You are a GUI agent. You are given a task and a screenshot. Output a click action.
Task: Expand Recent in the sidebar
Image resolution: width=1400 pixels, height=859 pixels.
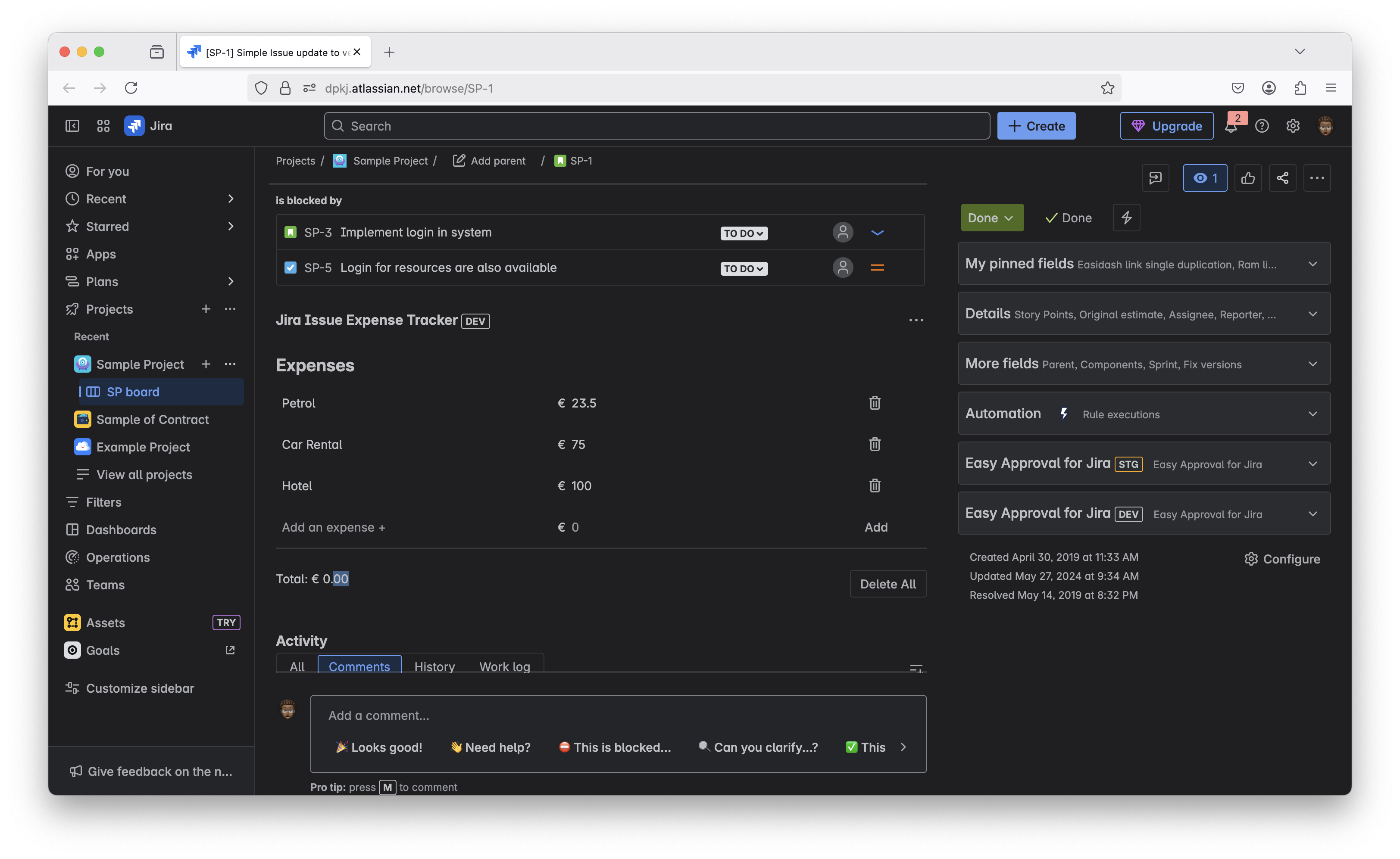pos(230,199)
